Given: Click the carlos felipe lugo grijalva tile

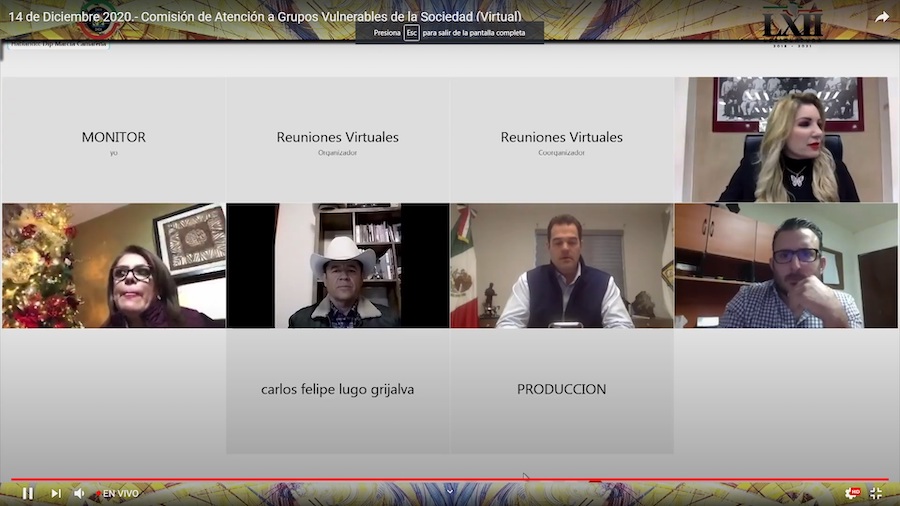Looking at the screenshot, I should (x=337, y=391).
